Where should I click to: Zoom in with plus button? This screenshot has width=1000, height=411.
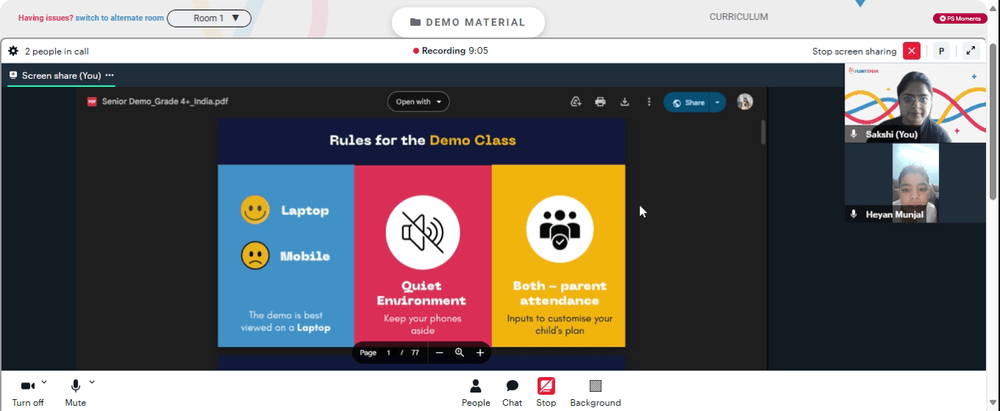(480, 352)
